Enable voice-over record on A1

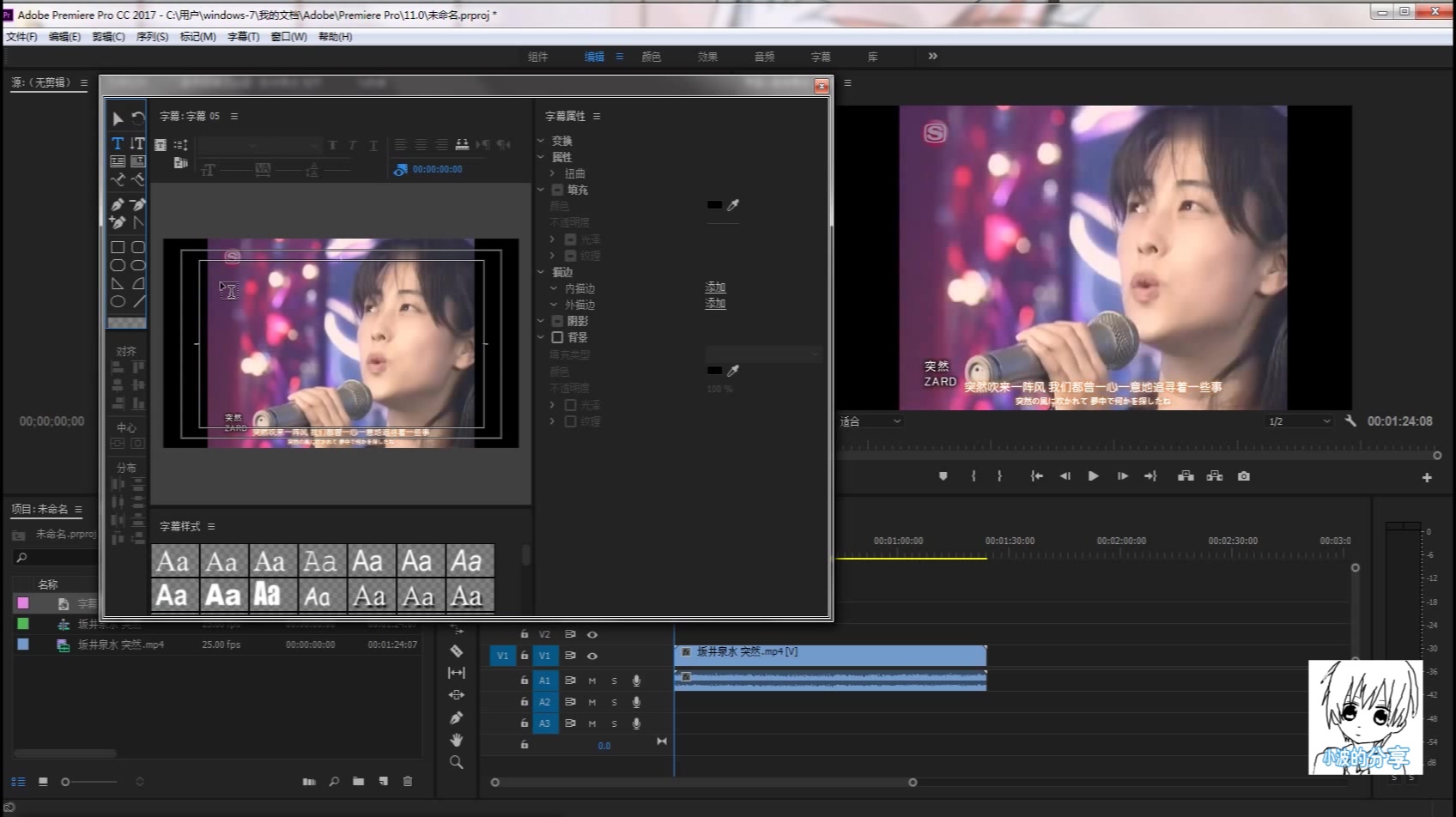[x=636, y=681]
